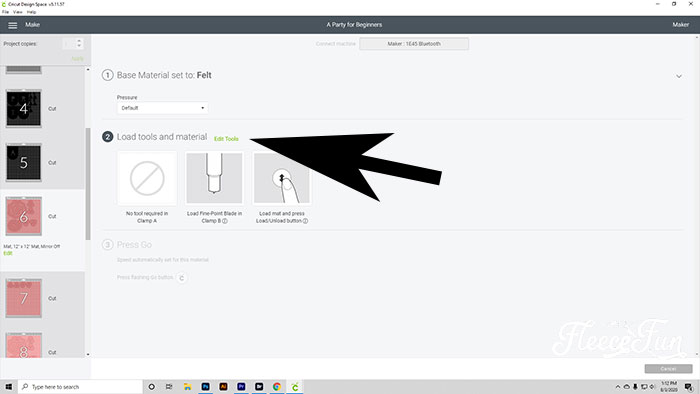Click the mat list scrollbar thumb
Screen dimensions: 700x394
[x=88, y=184]
